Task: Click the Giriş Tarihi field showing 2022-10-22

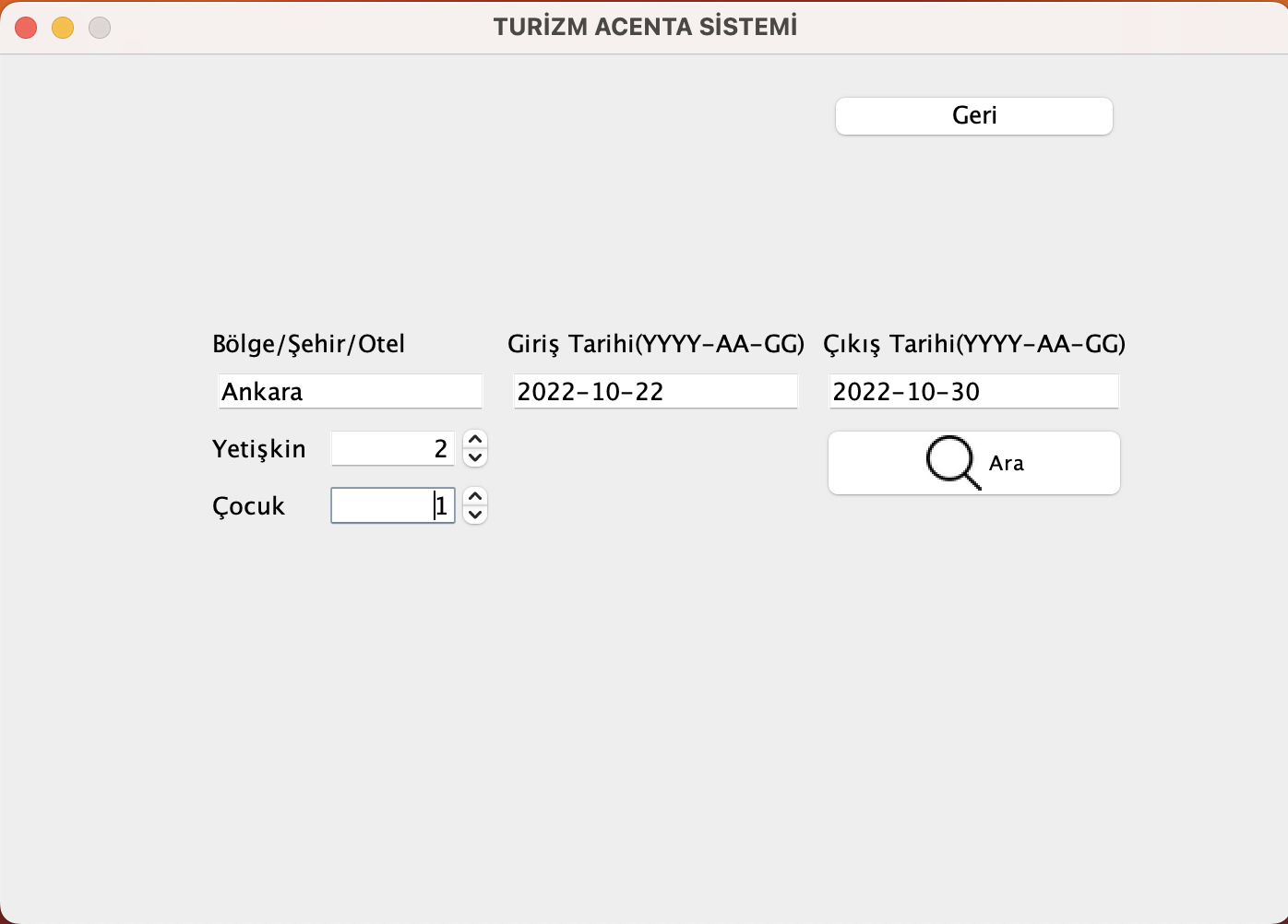Action: (655, 391)
